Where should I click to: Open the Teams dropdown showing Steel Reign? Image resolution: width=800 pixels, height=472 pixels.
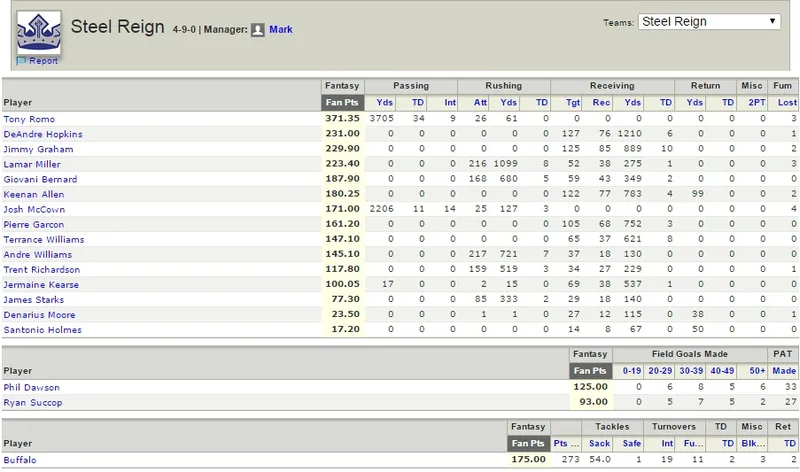click(x=709, y=21)
